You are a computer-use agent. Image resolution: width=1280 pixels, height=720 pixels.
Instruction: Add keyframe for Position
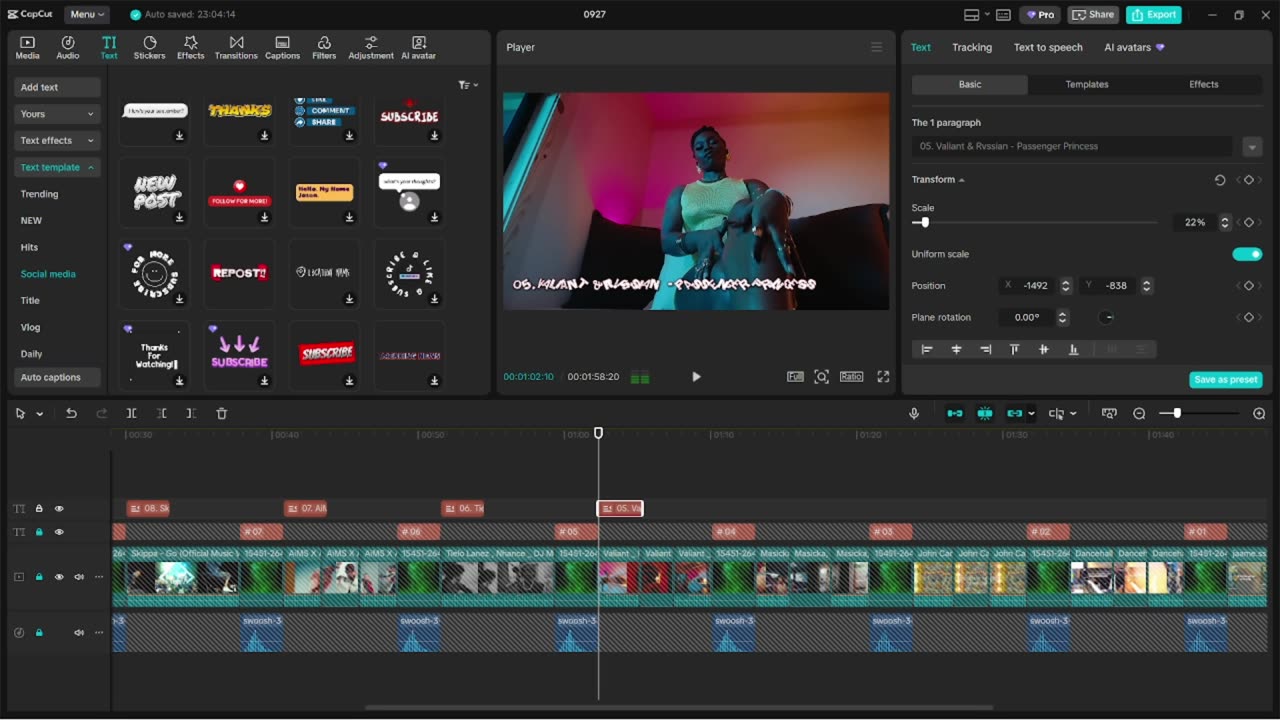(1248, 286)
